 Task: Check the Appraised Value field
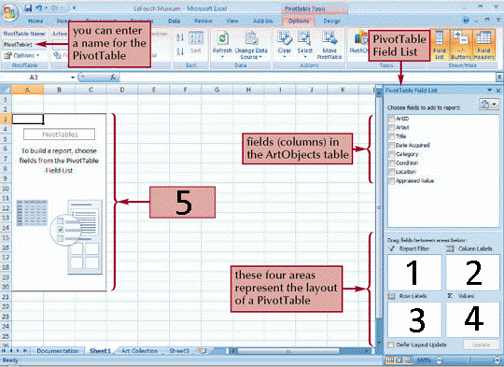click(x=392, y=181)
